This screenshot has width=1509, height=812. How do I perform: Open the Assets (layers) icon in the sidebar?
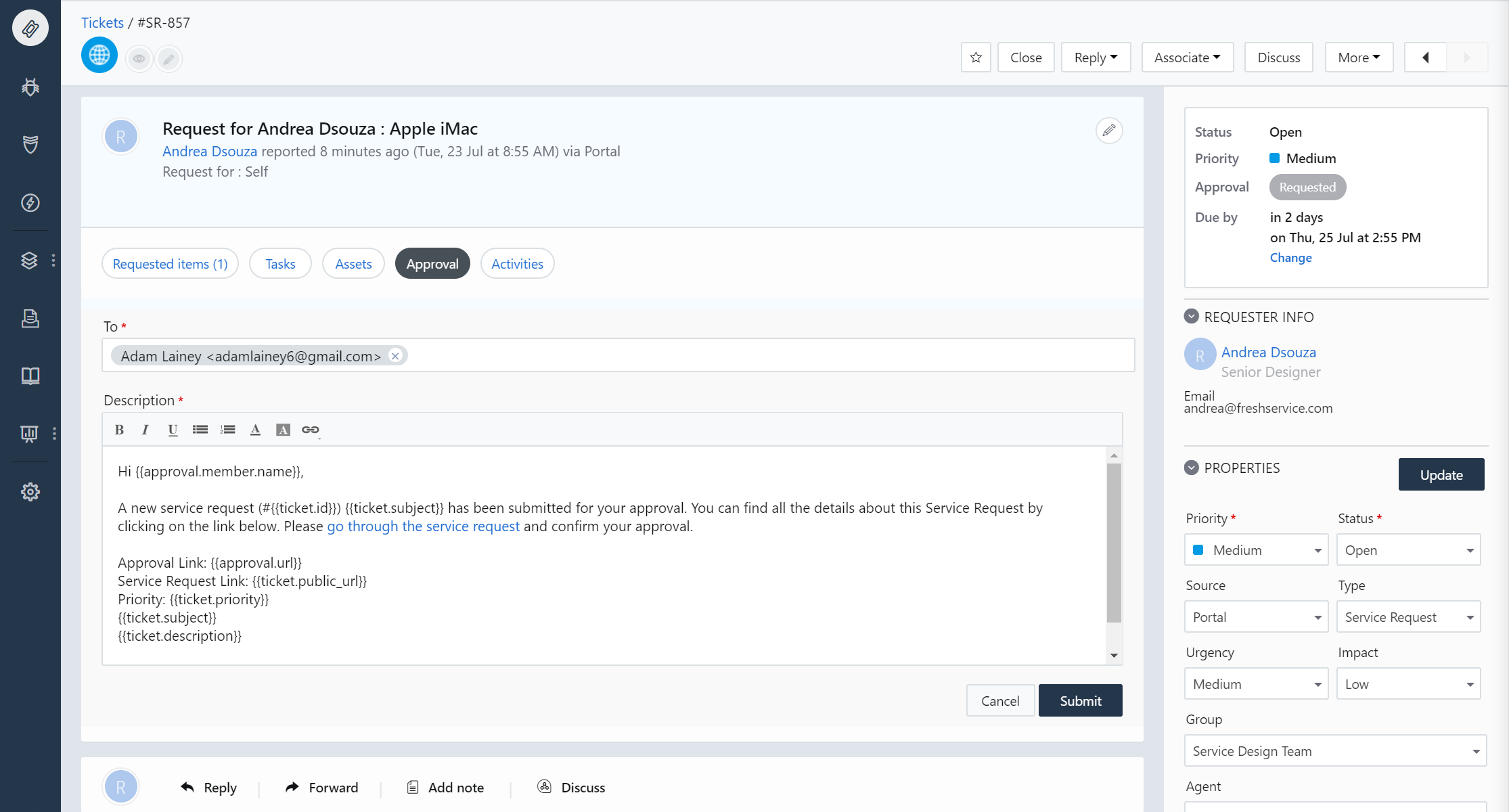(x=30, y=261)
